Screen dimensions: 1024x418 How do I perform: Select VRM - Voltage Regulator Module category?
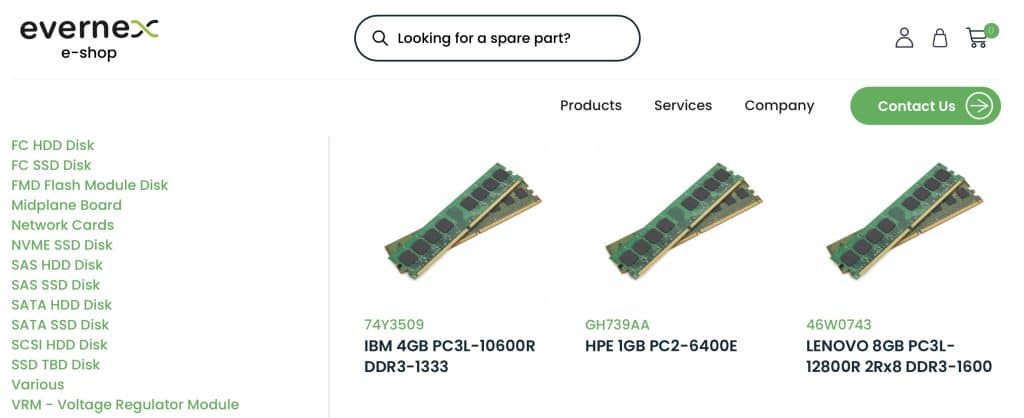(125, 405)
